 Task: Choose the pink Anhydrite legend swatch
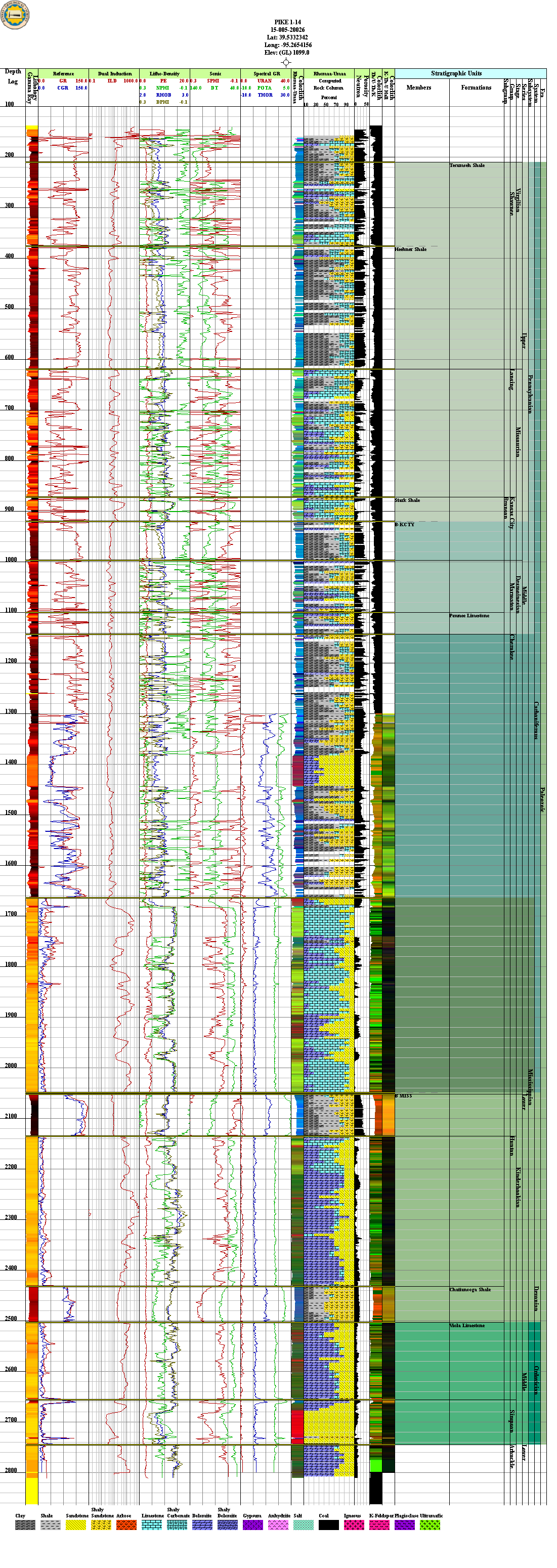pos(278,1525)
